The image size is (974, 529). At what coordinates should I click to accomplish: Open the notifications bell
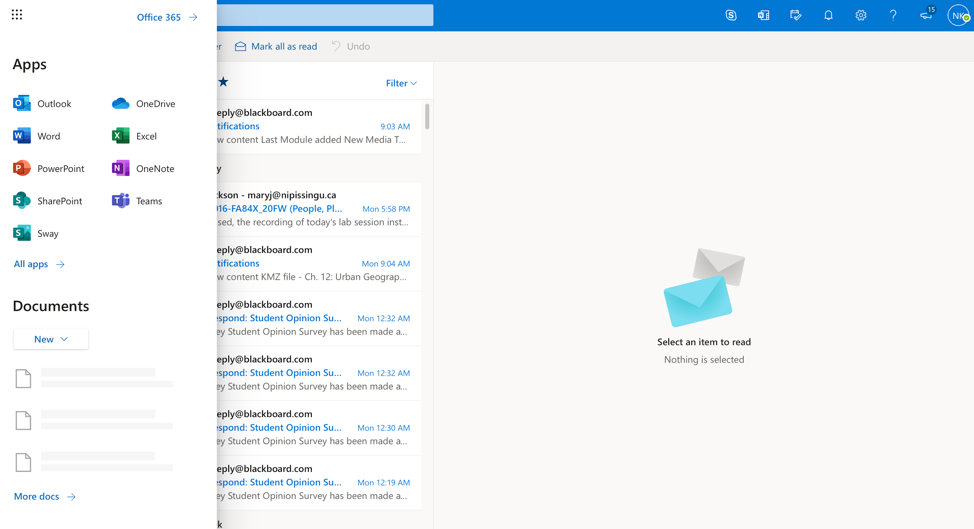pos(828,16)
